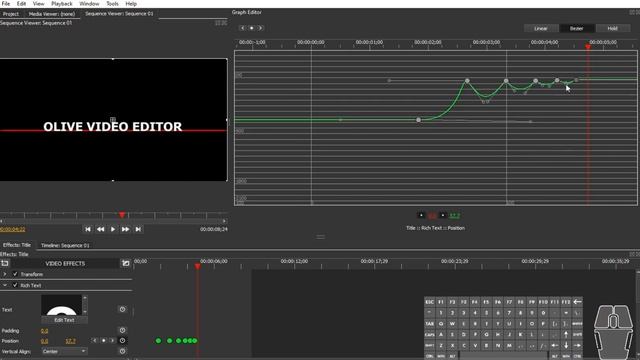Toggle keyframing stopwatch for Padding property
This screenshot has width=640, height=360.
coord(122,330)
